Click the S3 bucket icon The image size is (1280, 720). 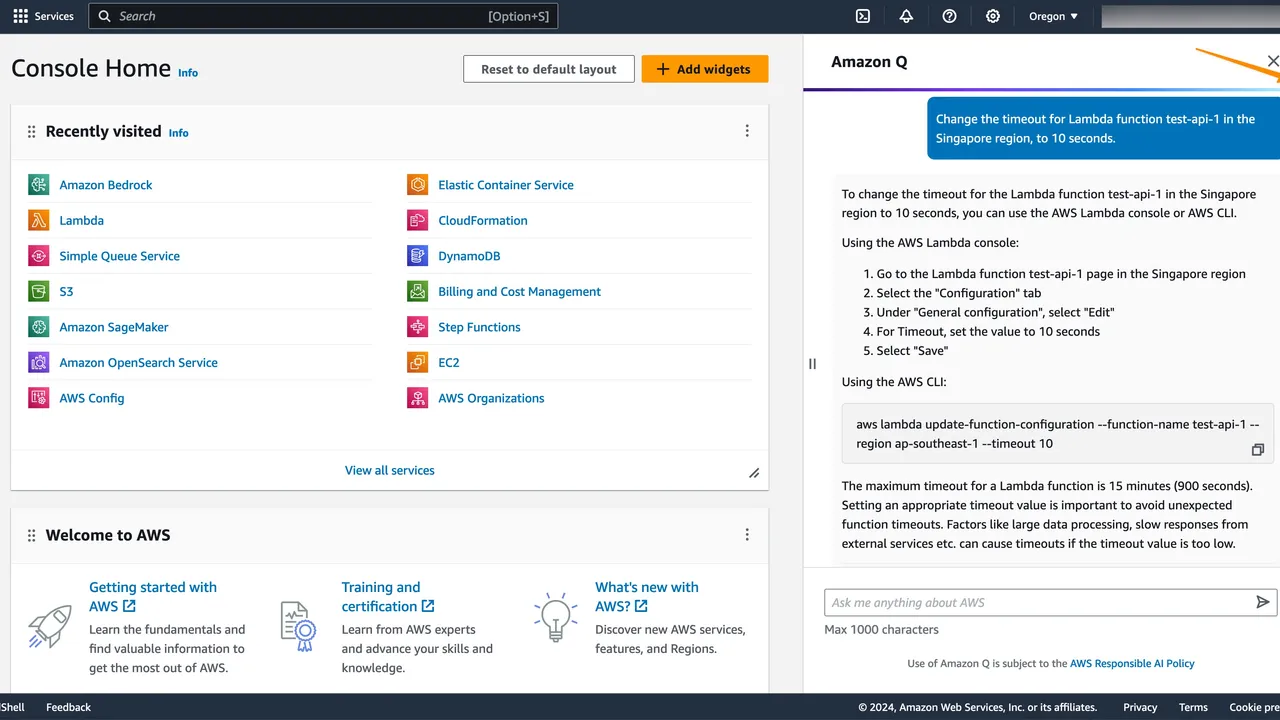tap(39, 291)
